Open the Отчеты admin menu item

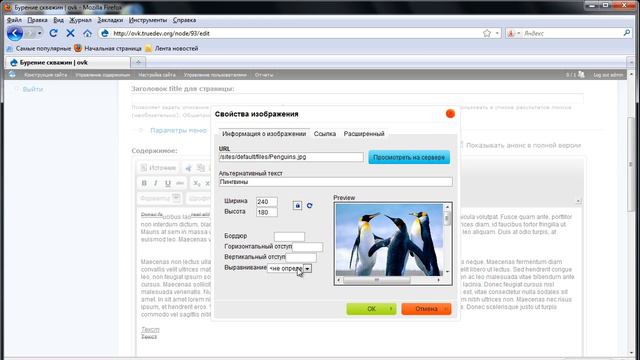tap(264, 75)
